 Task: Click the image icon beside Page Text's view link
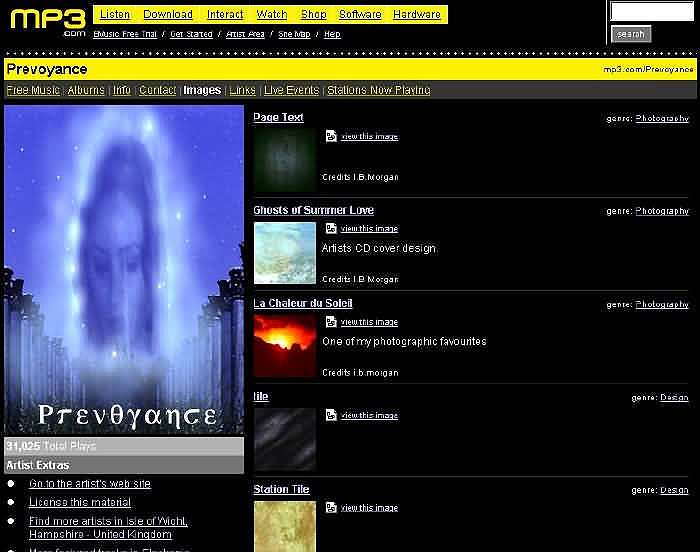[x=331, y=136]
